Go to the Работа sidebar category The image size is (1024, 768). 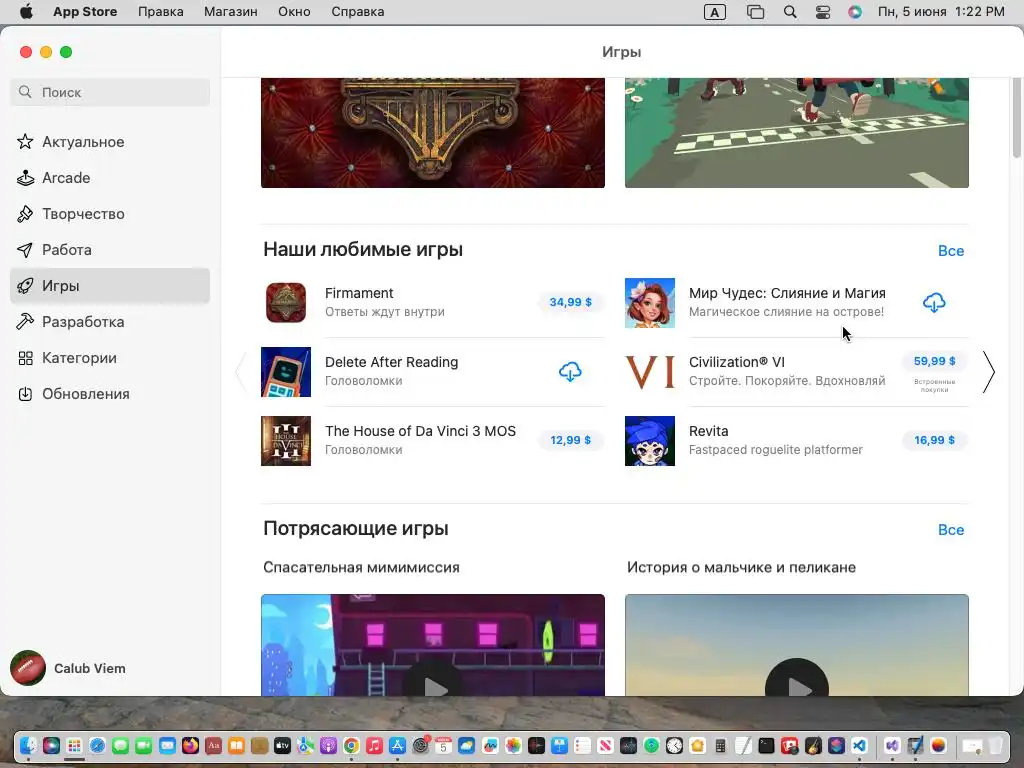[x=110, y=249]
